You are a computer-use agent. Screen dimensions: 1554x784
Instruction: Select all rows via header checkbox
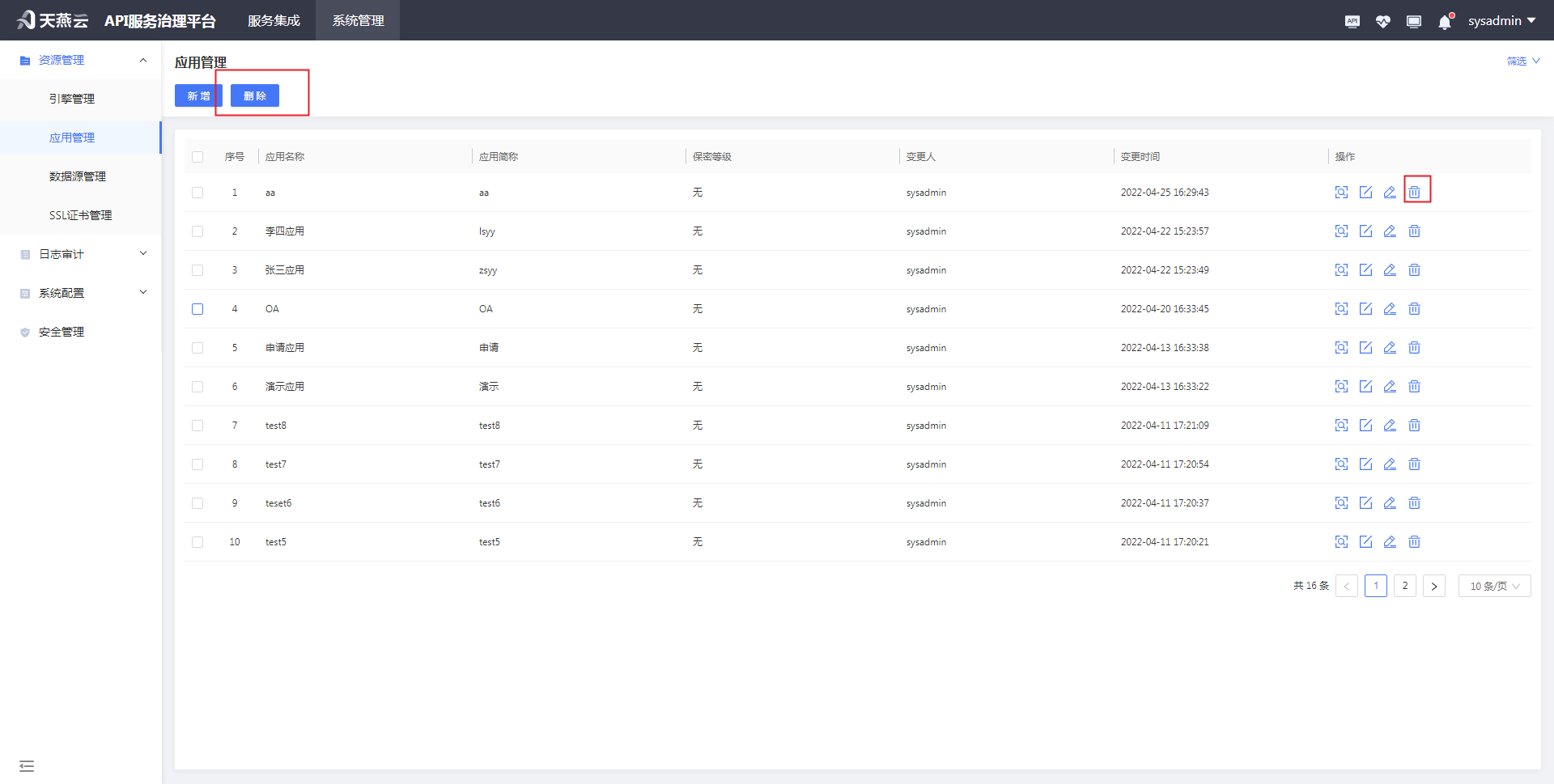(x=197, y=157)
